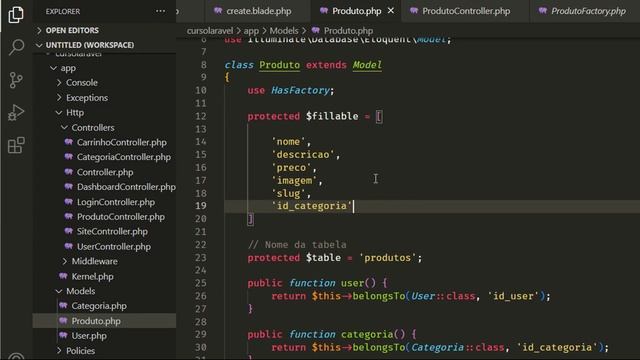Click the 'nome' string on line 14
640x360 pixels.
[288, 142]
